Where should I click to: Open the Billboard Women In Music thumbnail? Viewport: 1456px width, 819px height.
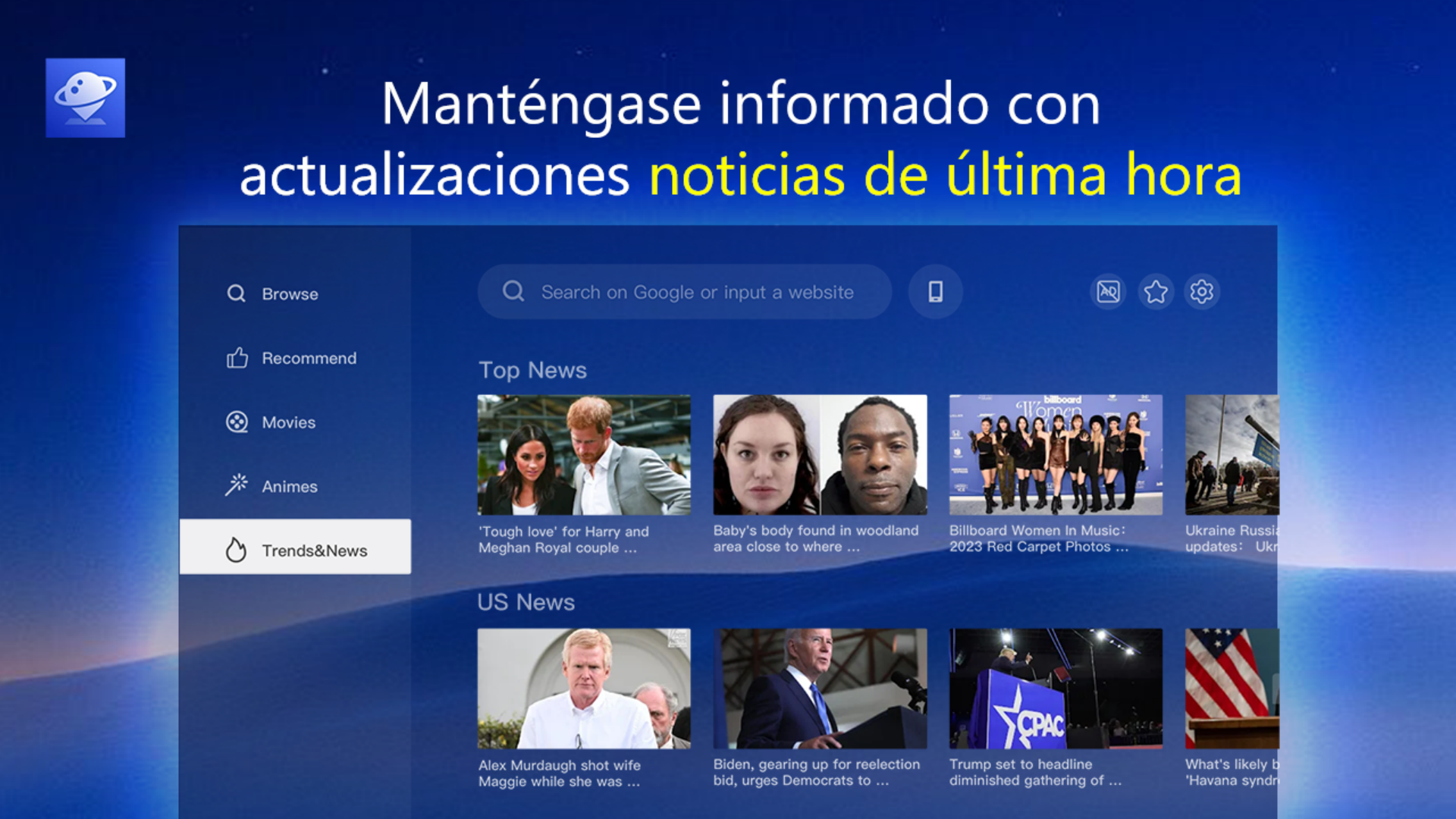click(1056, 455)
